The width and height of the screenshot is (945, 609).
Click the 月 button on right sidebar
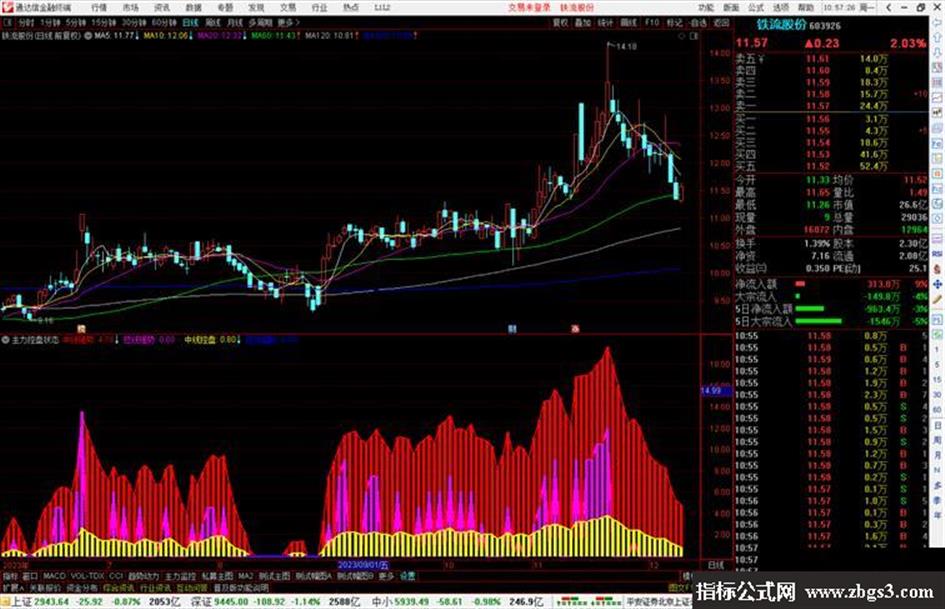click(x=937, y=455)
